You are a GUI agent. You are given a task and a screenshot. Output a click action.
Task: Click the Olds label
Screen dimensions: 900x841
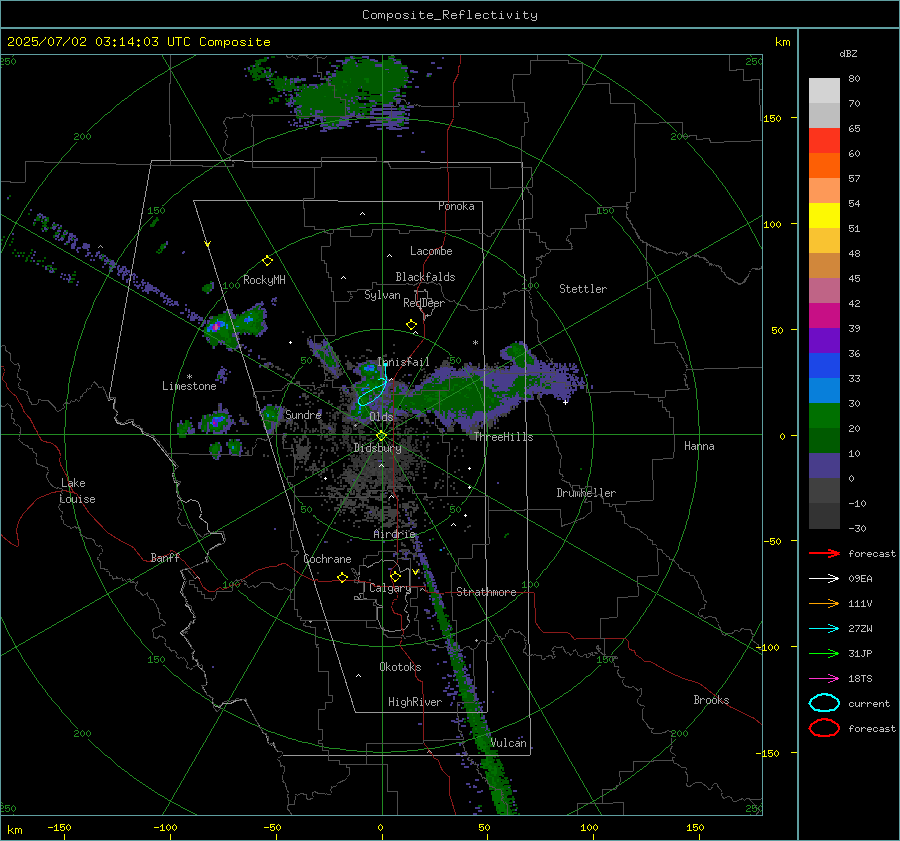click(x=381, y=417)
